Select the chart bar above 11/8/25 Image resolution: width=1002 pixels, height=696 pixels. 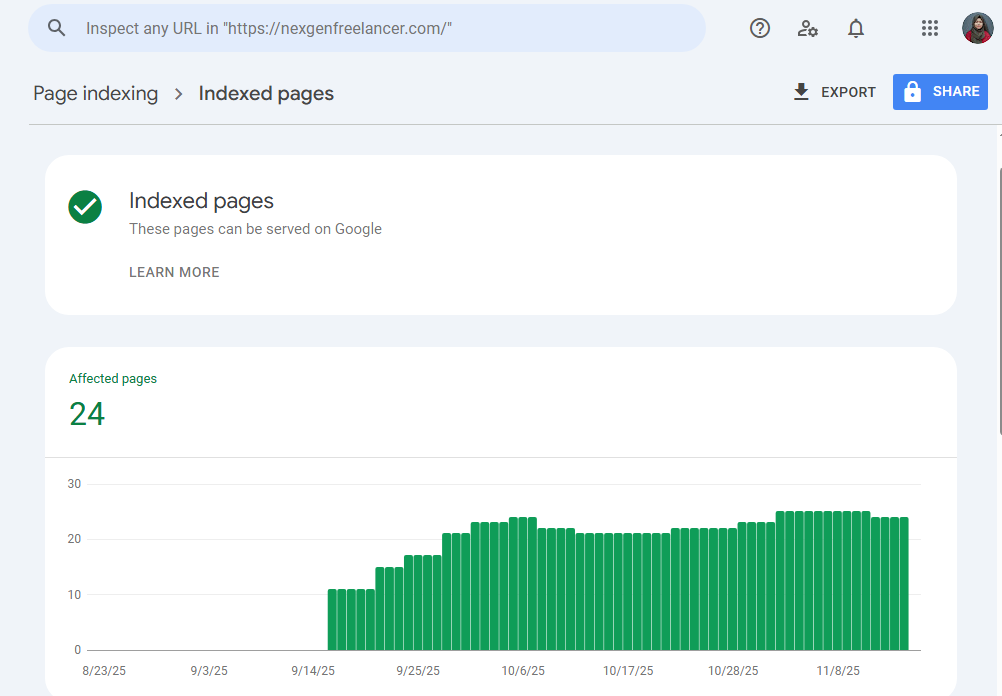828,580
